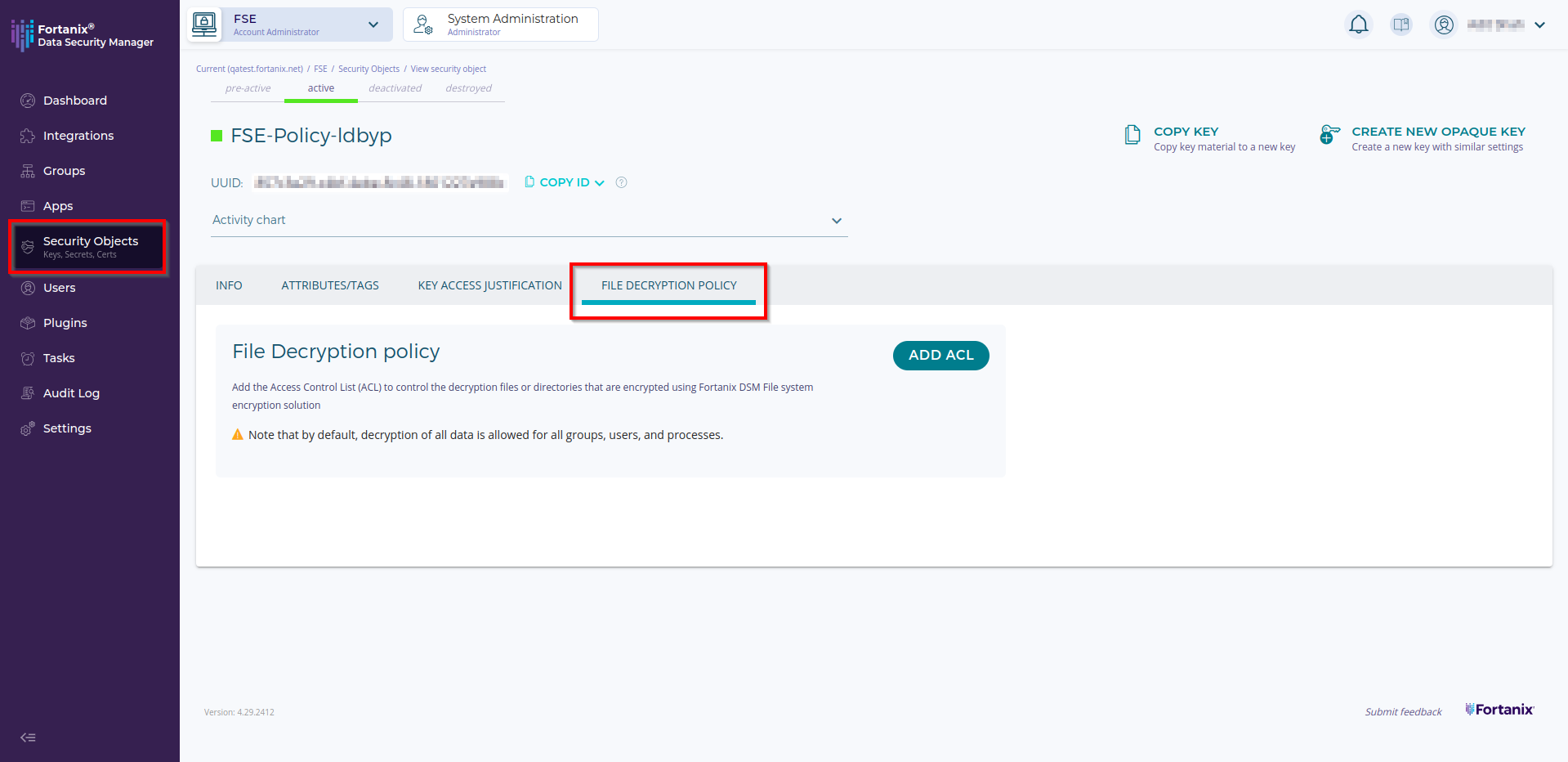1568x762 pixels.
Task: Click the Add ACL button
Action: pos(940,356)
